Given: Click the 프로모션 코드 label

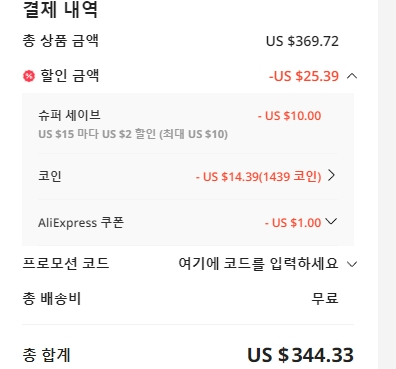Looking at the screenshot, I should 66,263.
